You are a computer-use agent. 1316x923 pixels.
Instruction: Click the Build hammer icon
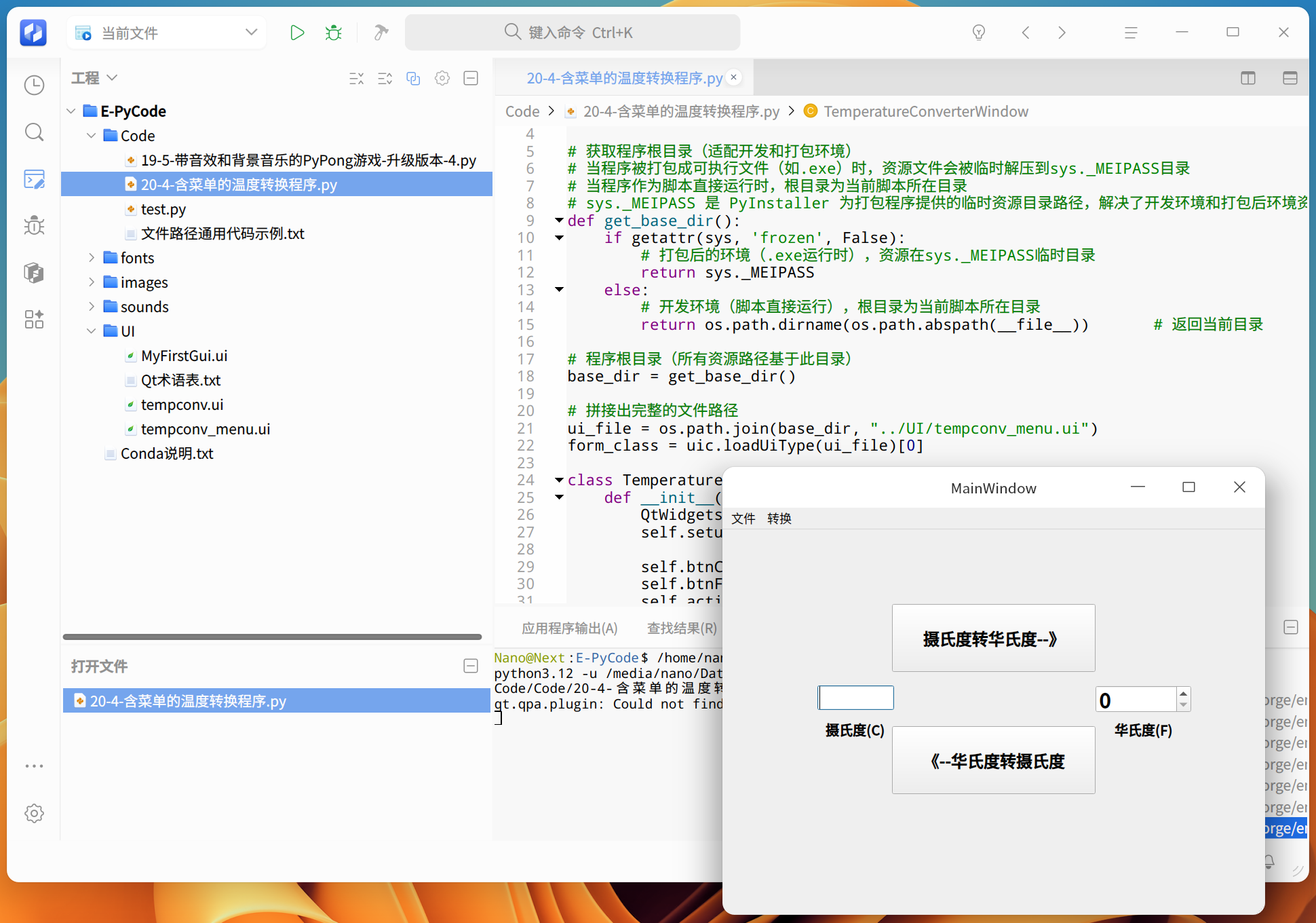coord(381,33)
